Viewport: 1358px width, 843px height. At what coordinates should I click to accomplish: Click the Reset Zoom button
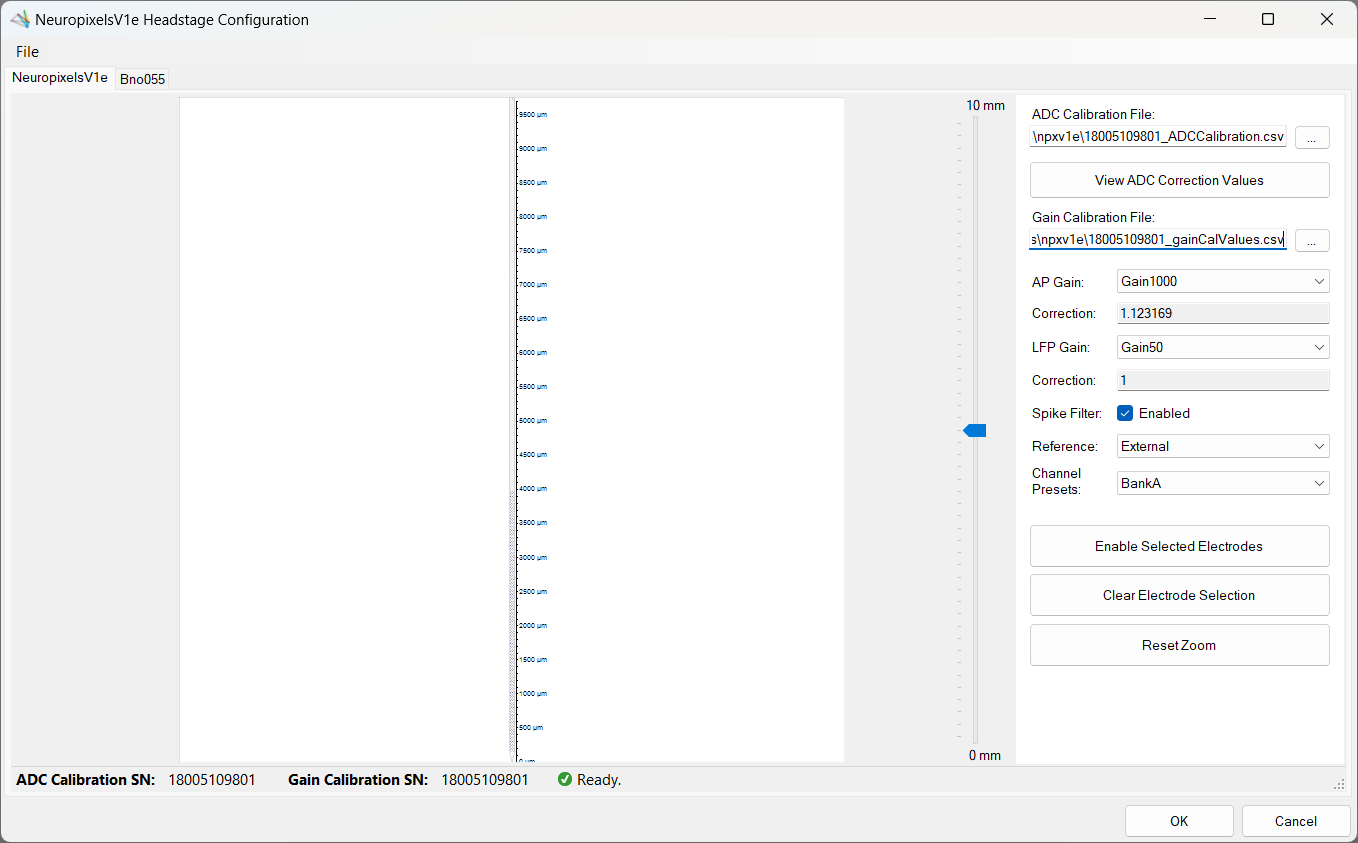[1179, 645]
